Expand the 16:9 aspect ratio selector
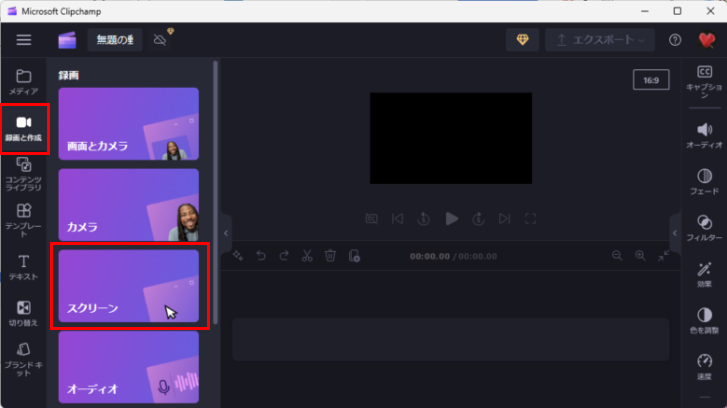 click(650, 79)
